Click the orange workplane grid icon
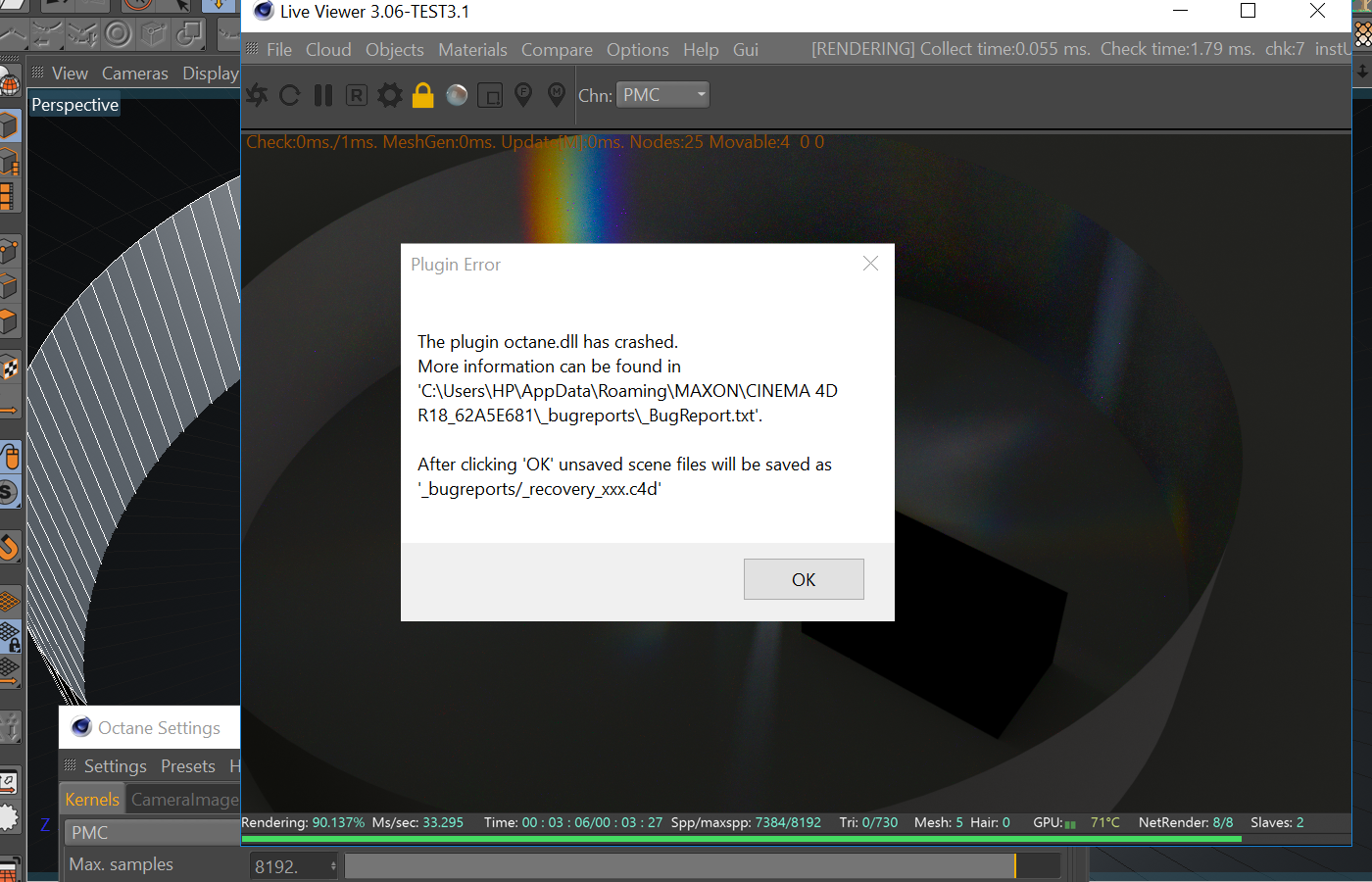1372x882 pixels. point(10,600)
